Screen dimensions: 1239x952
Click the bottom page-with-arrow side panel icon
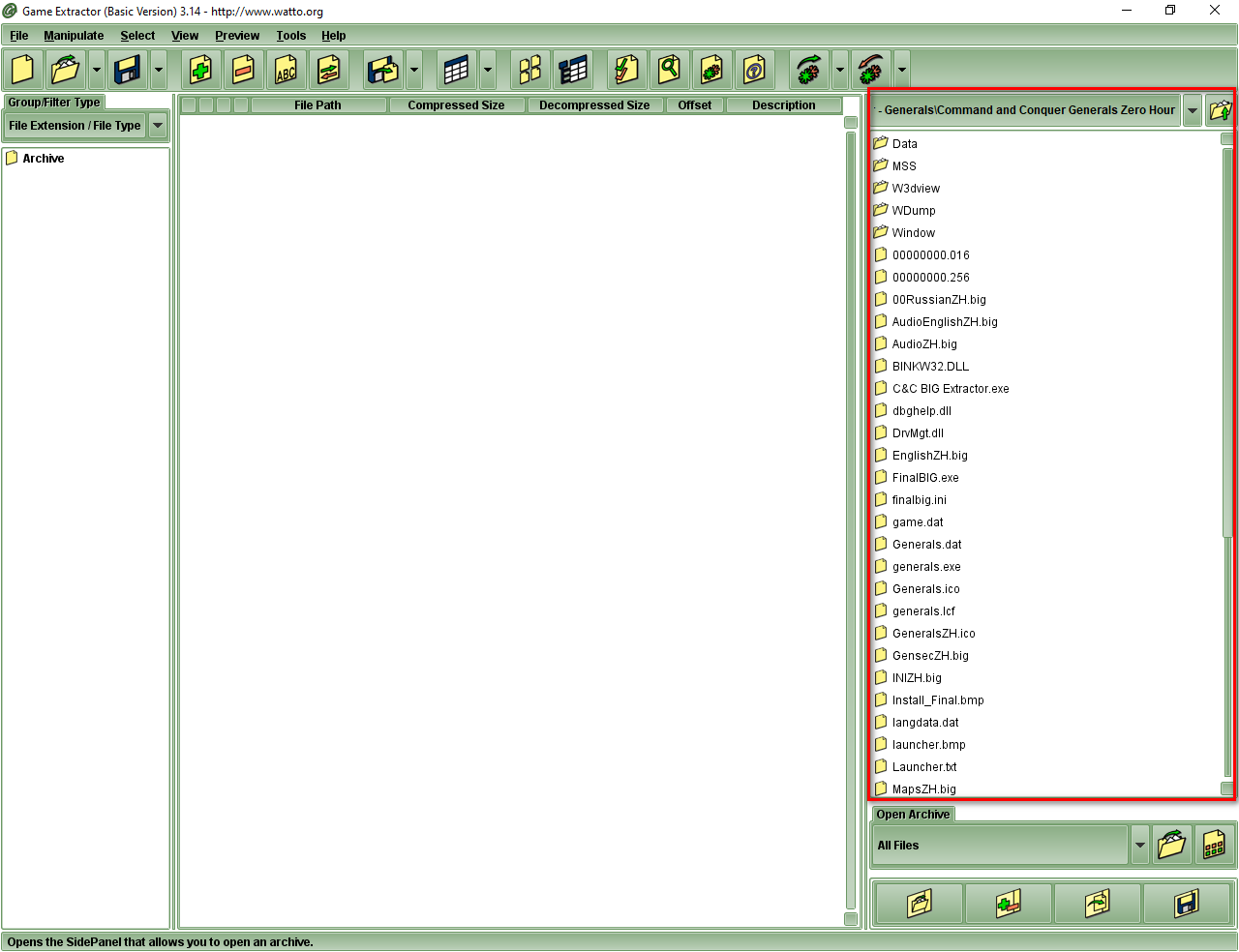tap(1097, 904)
